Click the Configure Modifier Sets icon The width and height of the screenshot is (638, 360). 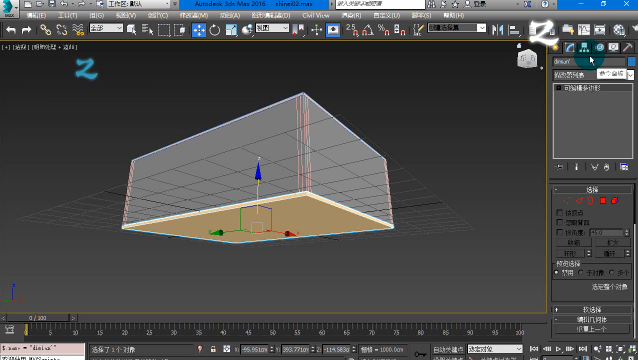(x=624, y=167)
